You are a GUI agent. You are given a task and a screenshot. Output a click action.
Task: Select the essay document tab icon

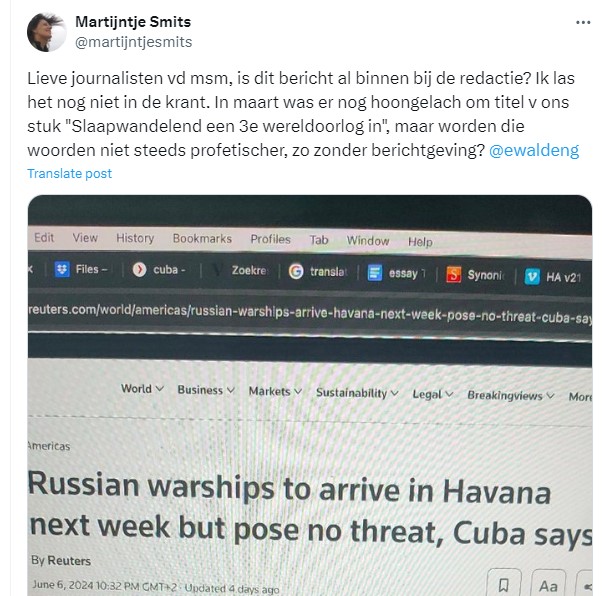click(x=375, y=273)
